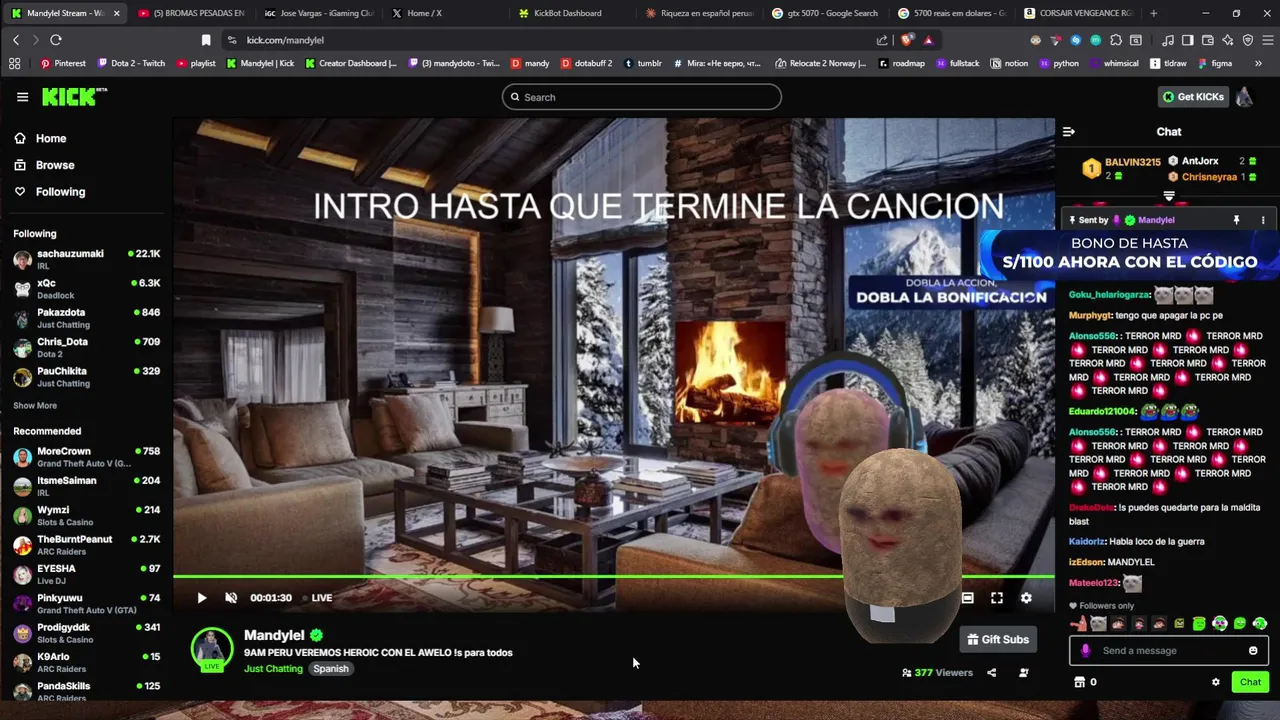Open the Kick hamburger sidebar menu
This screenshot has width=1280, height=720.
22,97
